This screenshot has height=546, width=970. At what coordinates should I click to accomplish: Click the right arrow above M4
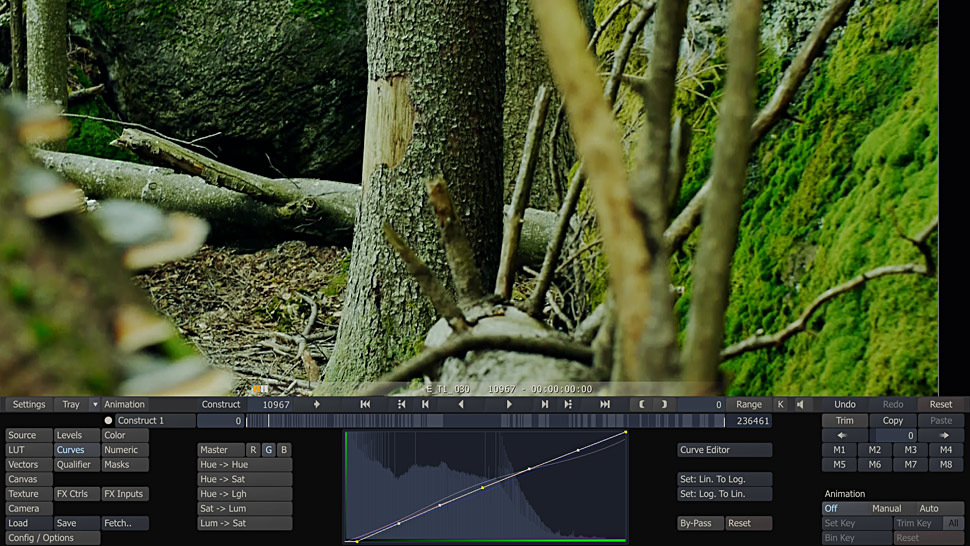(944, 436)
